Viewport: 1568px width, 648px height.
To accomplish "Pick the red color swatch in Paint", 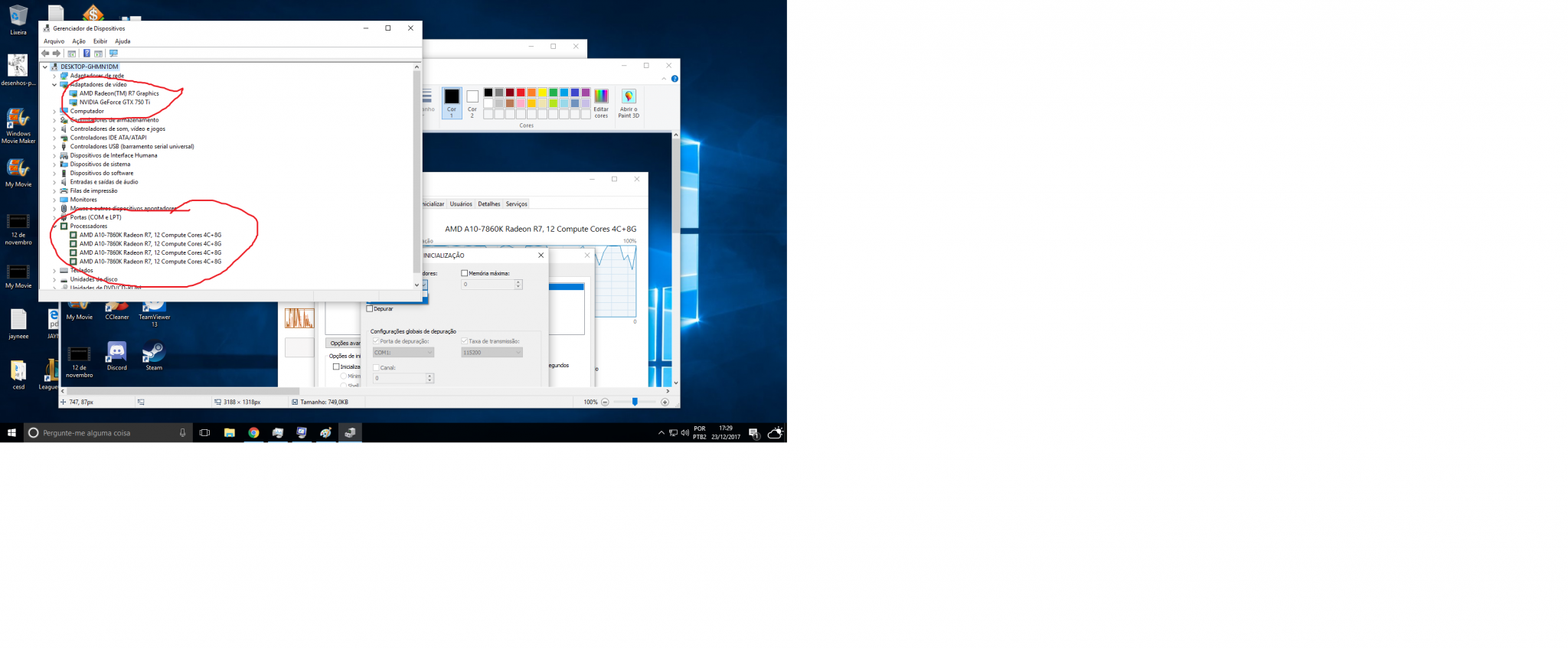I will point(521,93).
